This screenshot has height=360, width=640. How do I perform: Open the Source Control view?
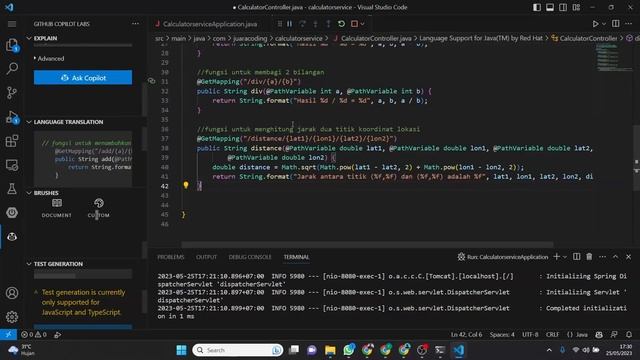[x=12, y=93]
